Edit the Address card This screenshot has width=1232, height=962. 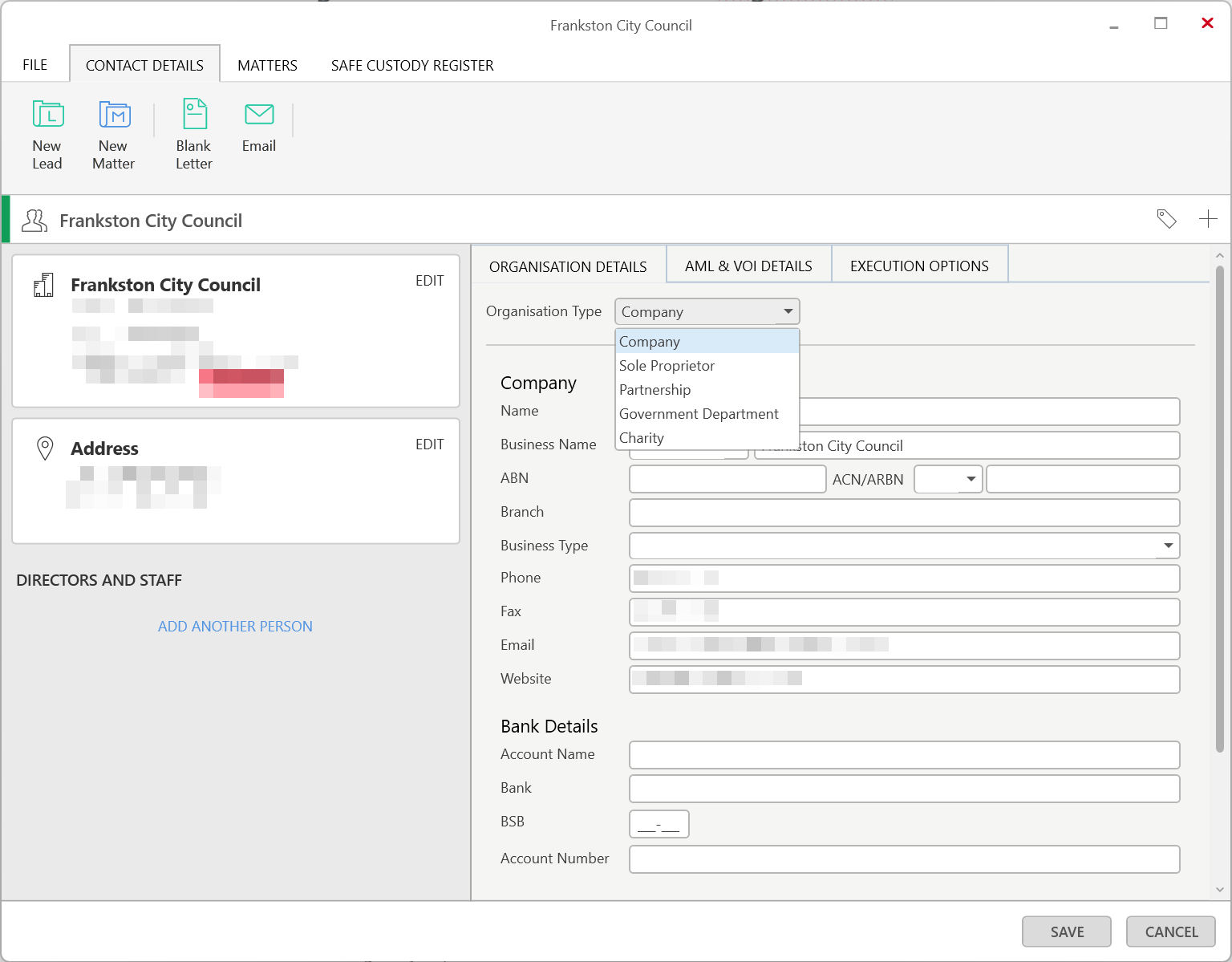click(x=429, y=444)
